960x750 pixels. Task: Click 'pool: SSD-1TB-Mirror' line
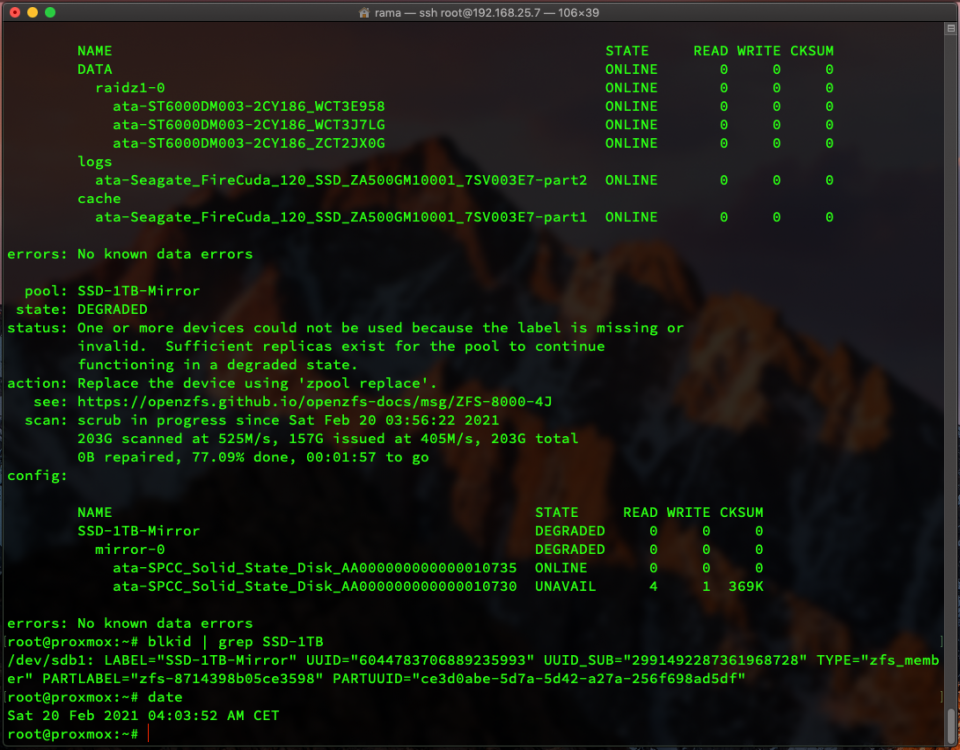coord(112,291)
